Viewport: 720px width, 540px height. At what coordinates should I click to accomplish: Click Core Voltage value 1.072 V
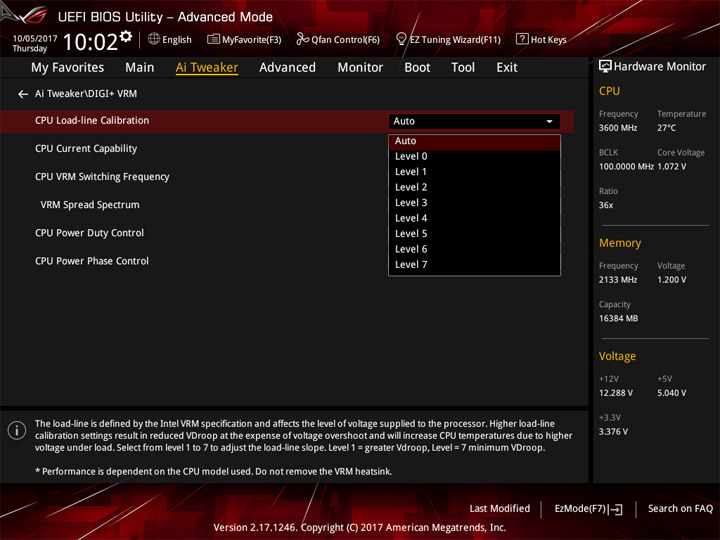click(x=671, y=167)
